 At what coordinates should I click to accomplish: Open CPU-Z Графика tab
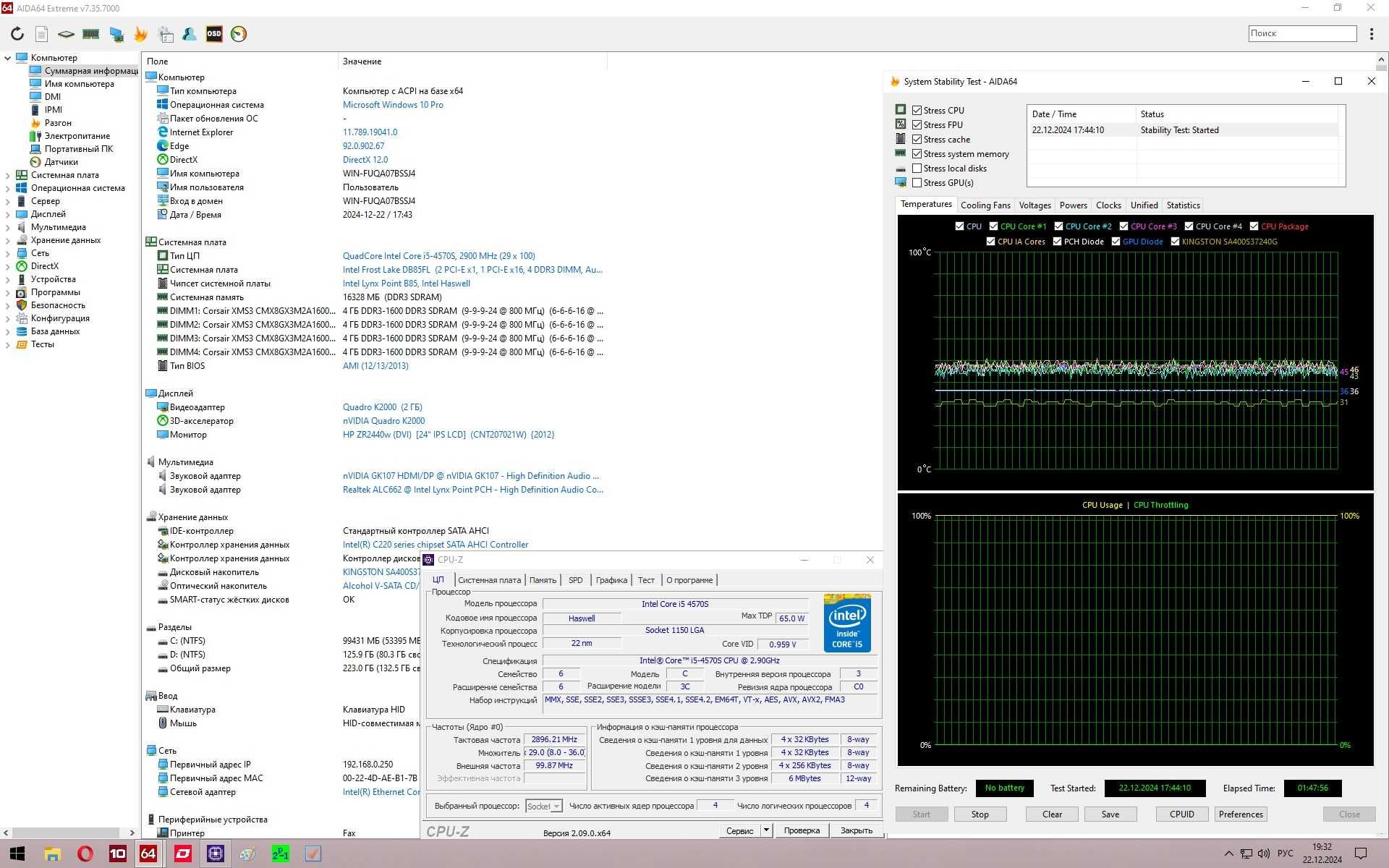pos(611,580)
